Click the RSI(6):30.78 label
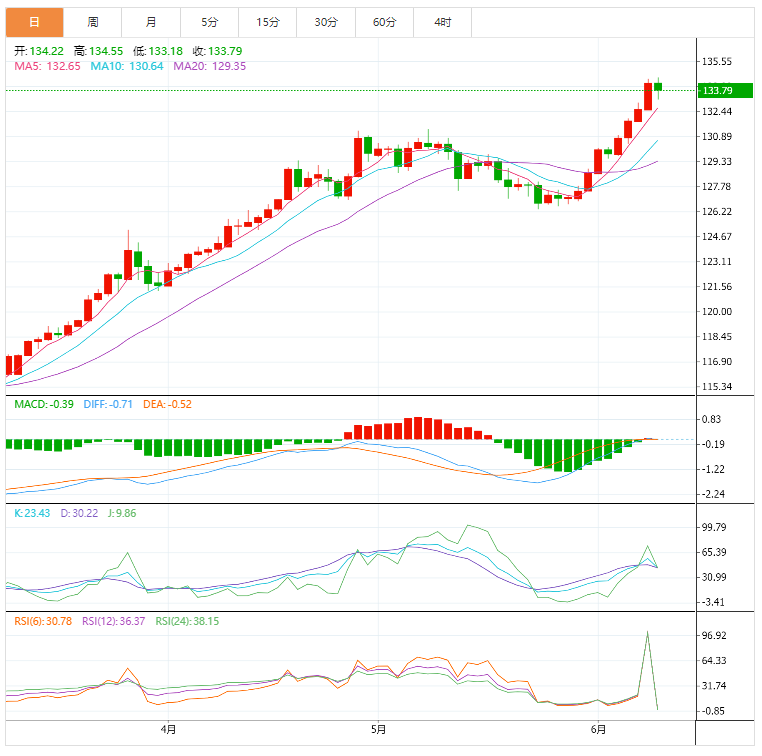The width and height of the screenshot is (762, 756). click(43, 621)
